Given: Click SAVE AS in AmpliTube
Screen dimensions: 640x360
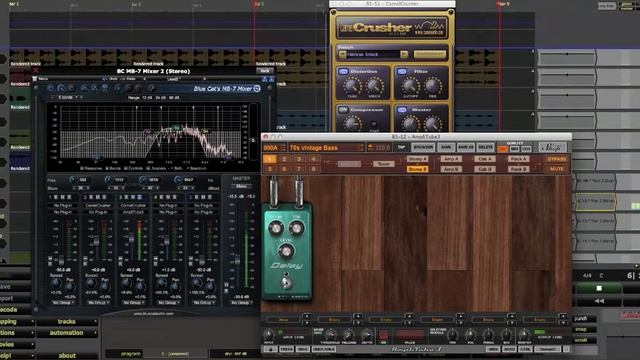Looking at the screenshot, I should click(x=465, y=147).
